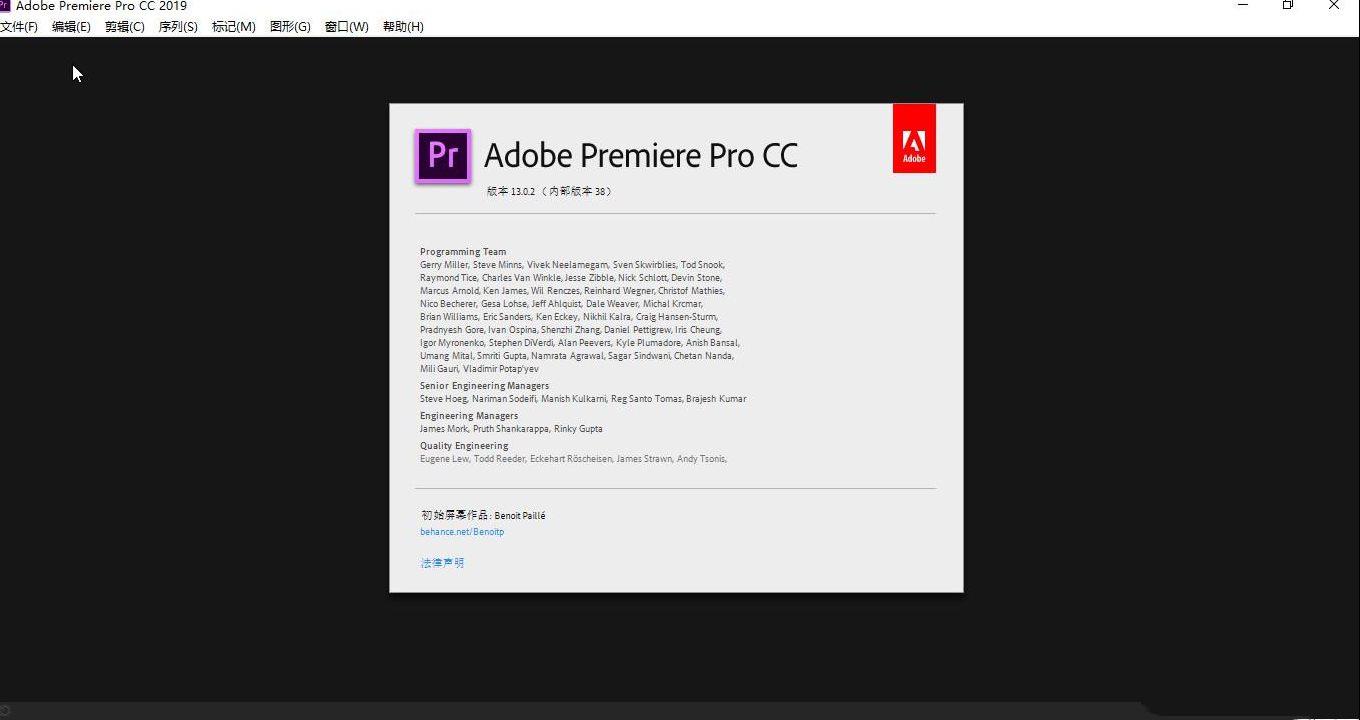Click the 剪辑(C) menu item
The height and width of the screenshot is (720, 1360).
tap(125, 27)
